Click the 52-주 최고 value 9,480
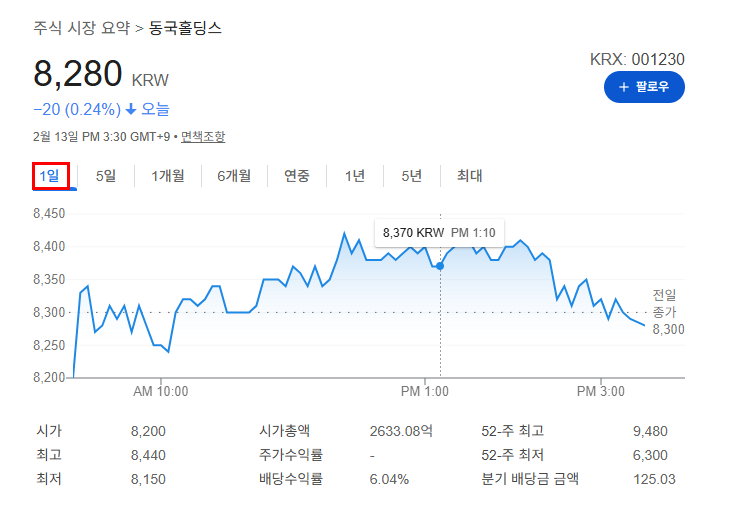Image resolution: width=732 pixels, height=508 pixels. (x=650, y=431)
